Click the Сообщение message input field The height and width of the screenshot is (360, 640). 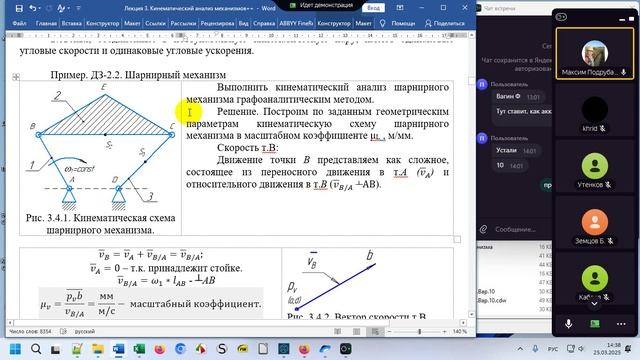click(x=515, y=229)
